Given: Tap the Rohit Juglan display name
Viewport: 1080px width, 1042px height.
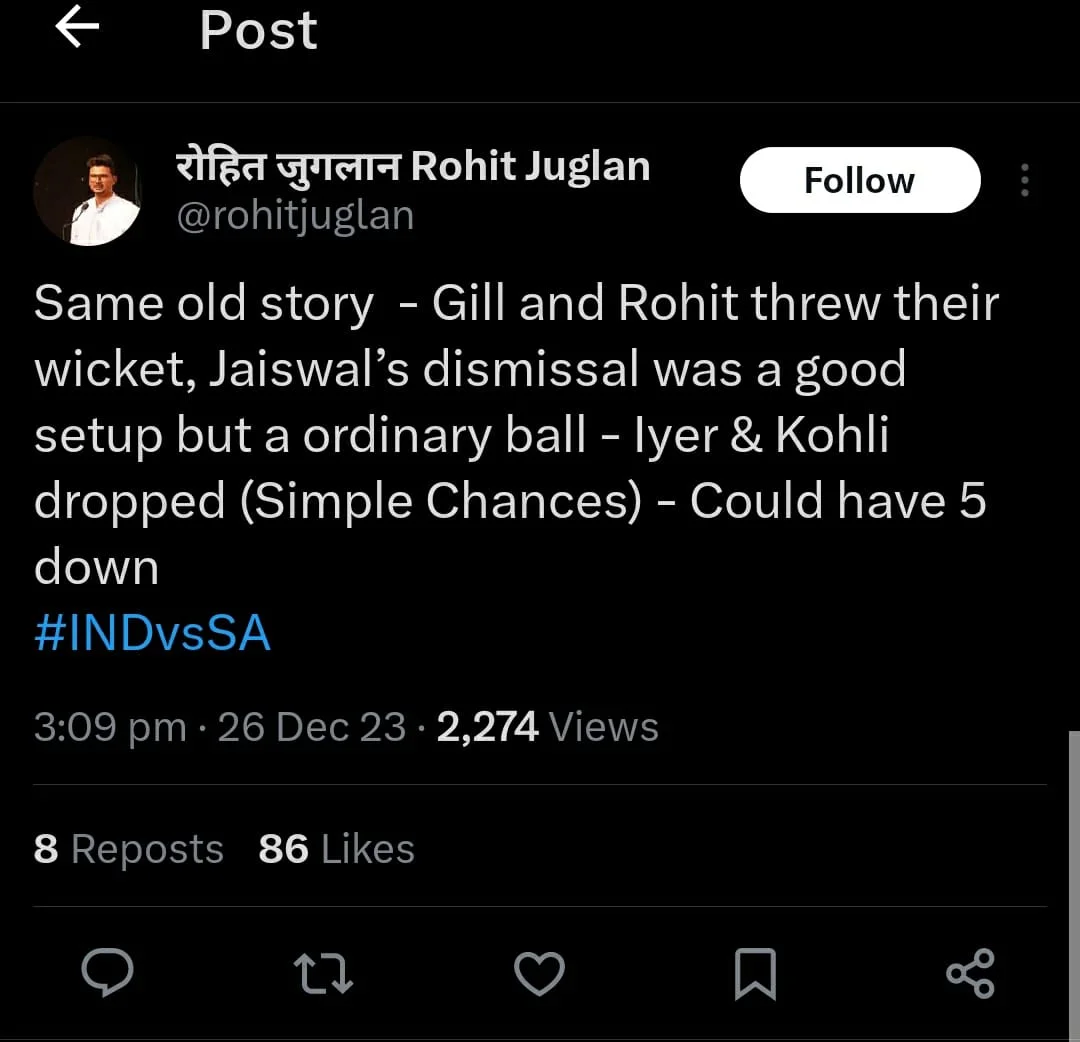Looking at the screenshot, I should point(413,166).
